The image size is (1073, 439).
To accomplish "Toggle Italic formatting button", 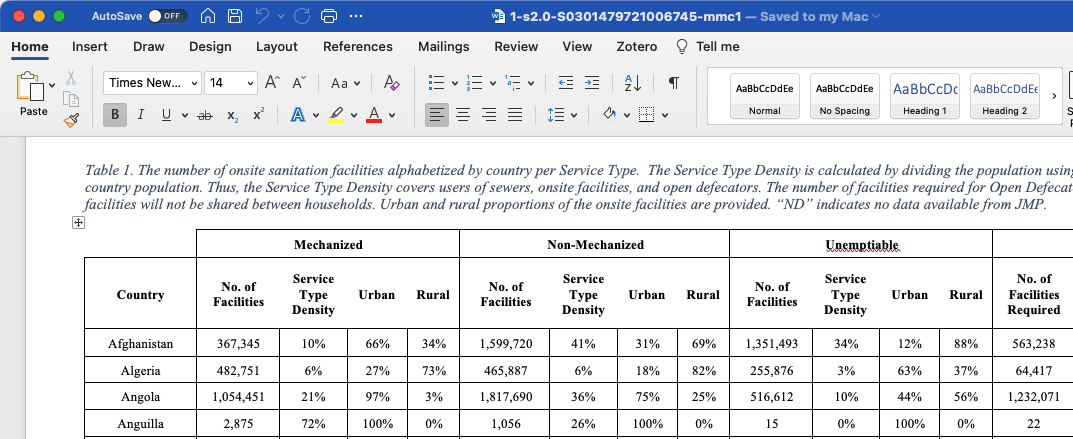I will pyautogui.click(x=140, y=115).
